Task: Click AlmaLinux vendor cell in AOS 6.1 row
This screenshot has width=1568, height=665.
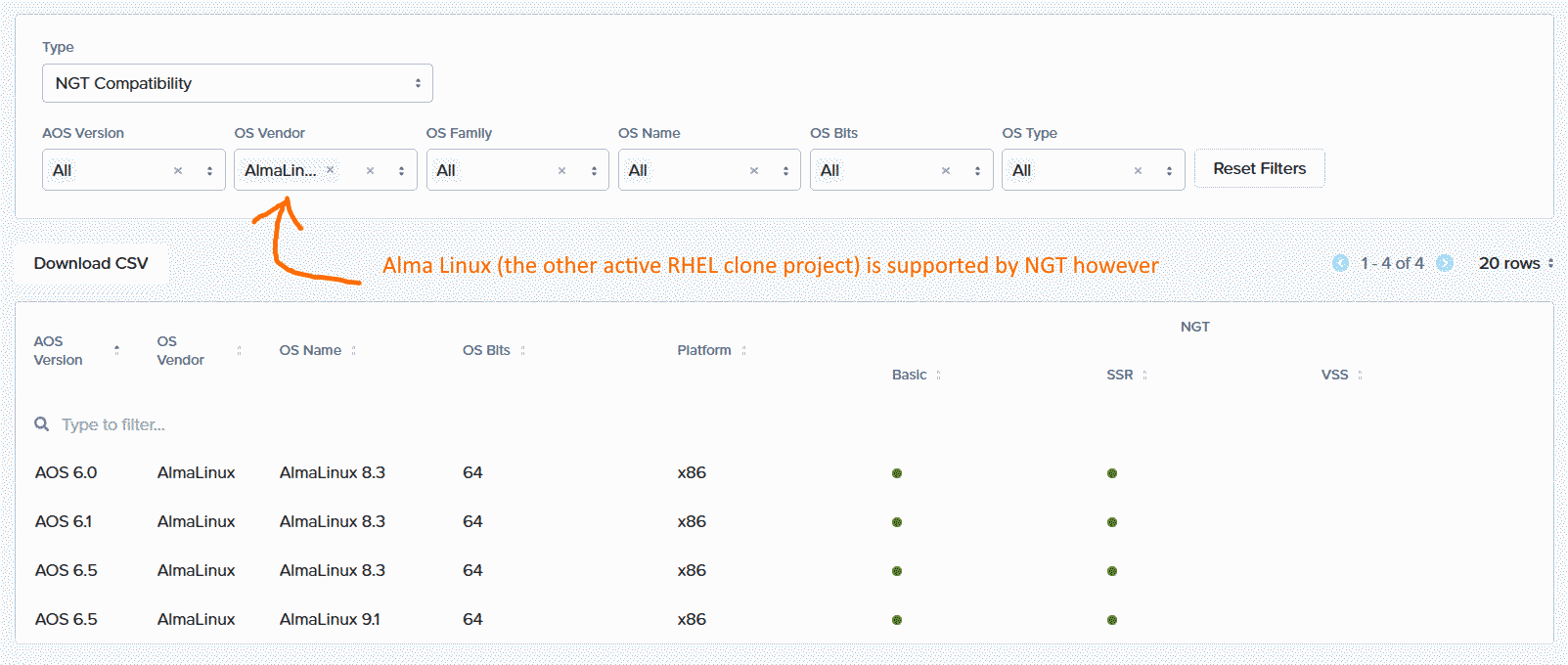Action: click(x=196, y=521)
